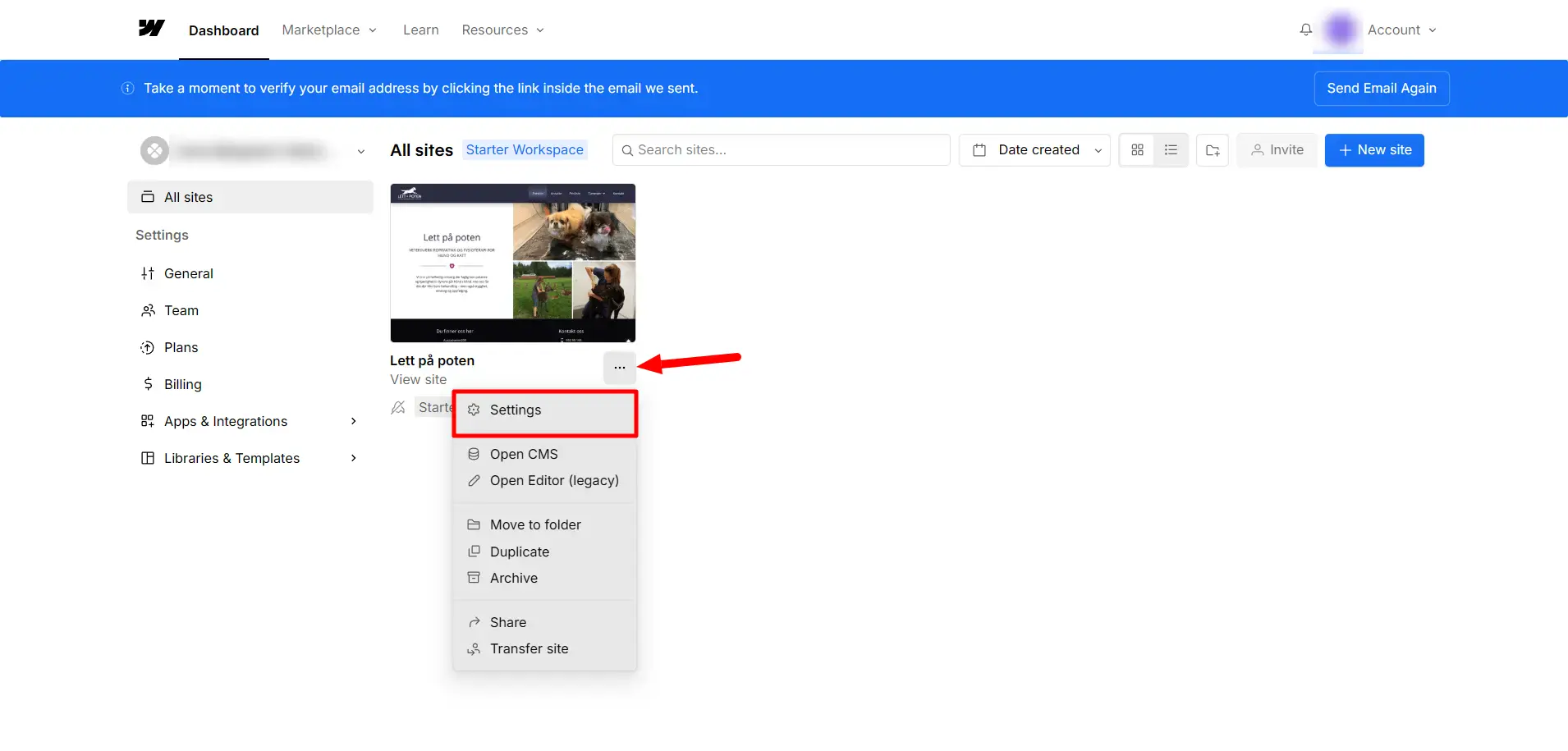Click the not-published icon under site
The height and width of the screenshot is (751, 1568).
click(x=398, y=407)
